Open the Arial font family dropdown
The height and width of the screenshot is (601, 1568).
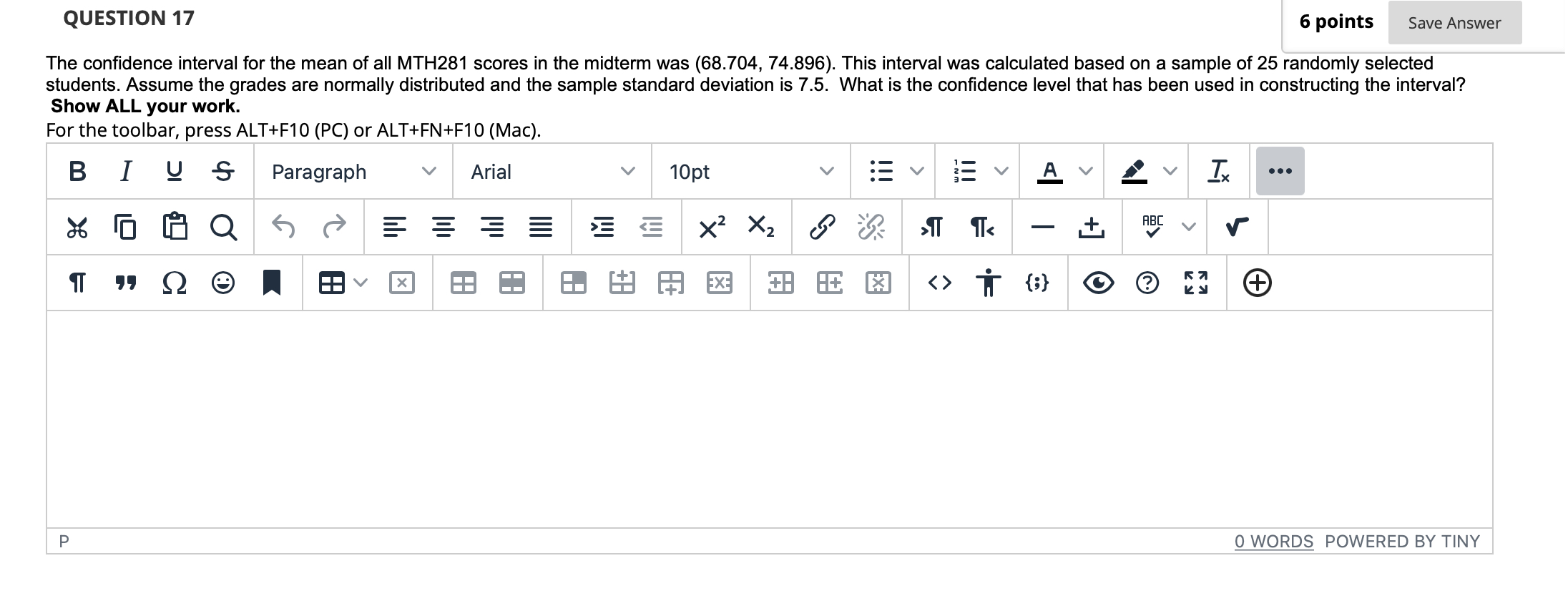tap(552, 172)
